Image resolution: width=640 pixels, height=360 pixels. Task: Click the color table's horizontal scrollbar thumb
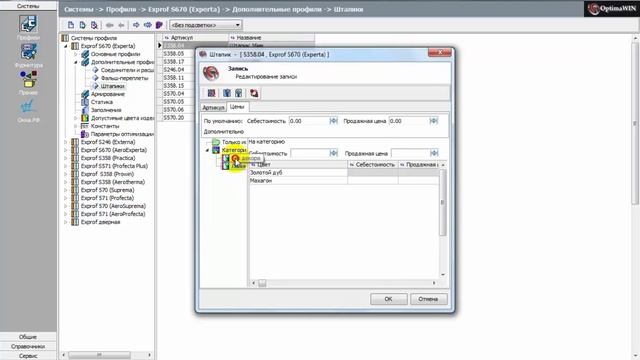coord(262,283)
